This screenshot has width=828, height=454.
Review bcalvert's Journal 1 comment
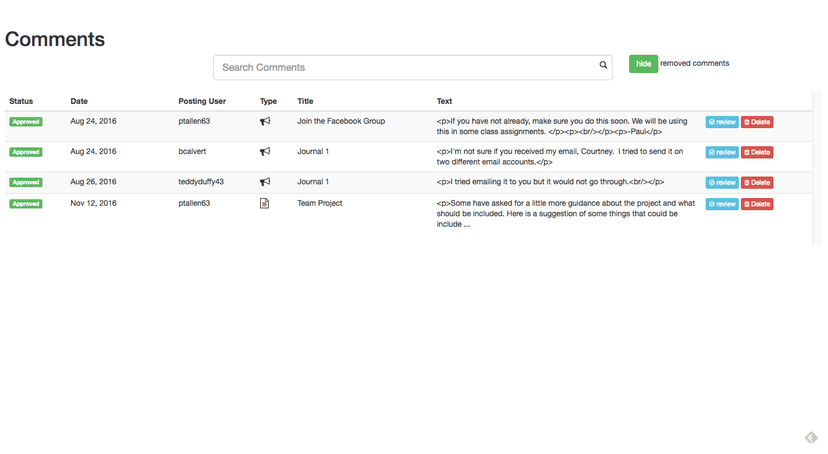(x=722, y=152)
